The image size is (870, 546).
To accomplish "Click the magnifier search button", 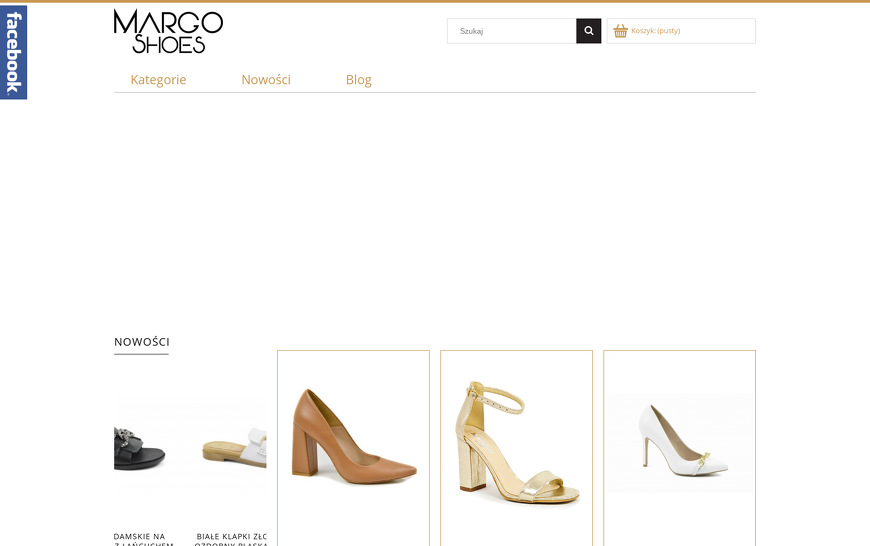I will pos(589,31).
